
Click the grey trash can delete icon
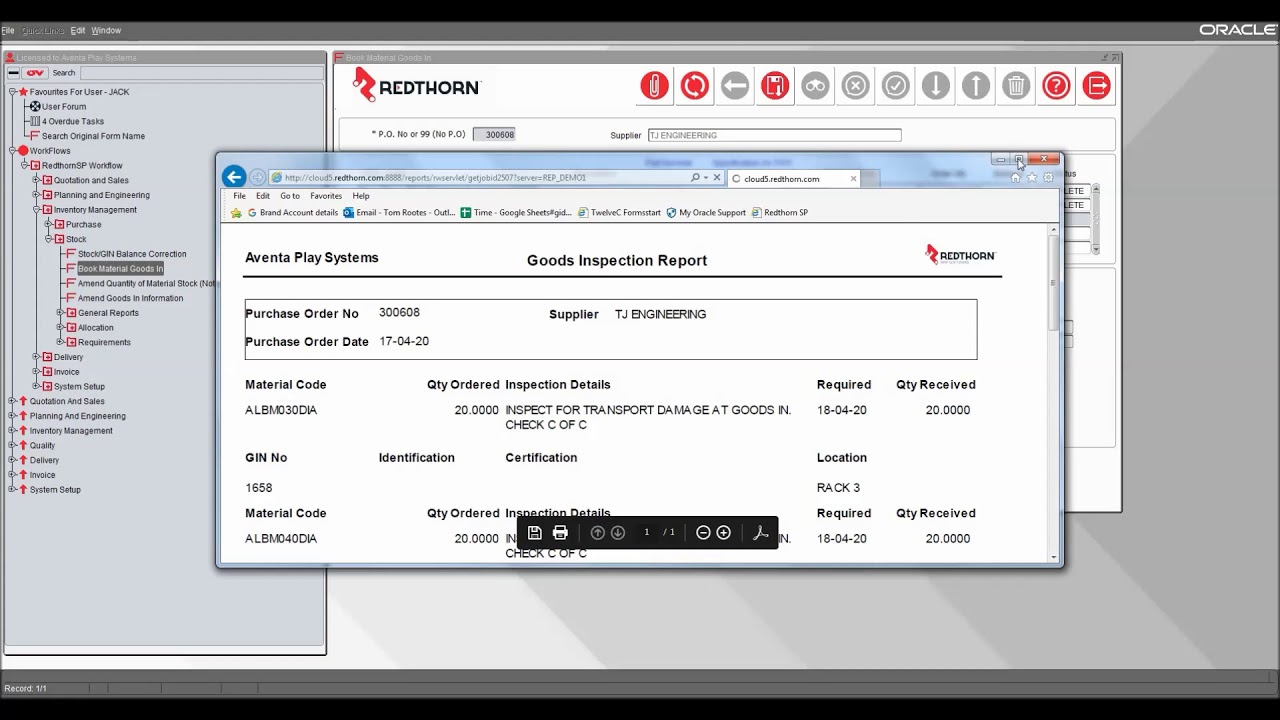[1016, 86]
